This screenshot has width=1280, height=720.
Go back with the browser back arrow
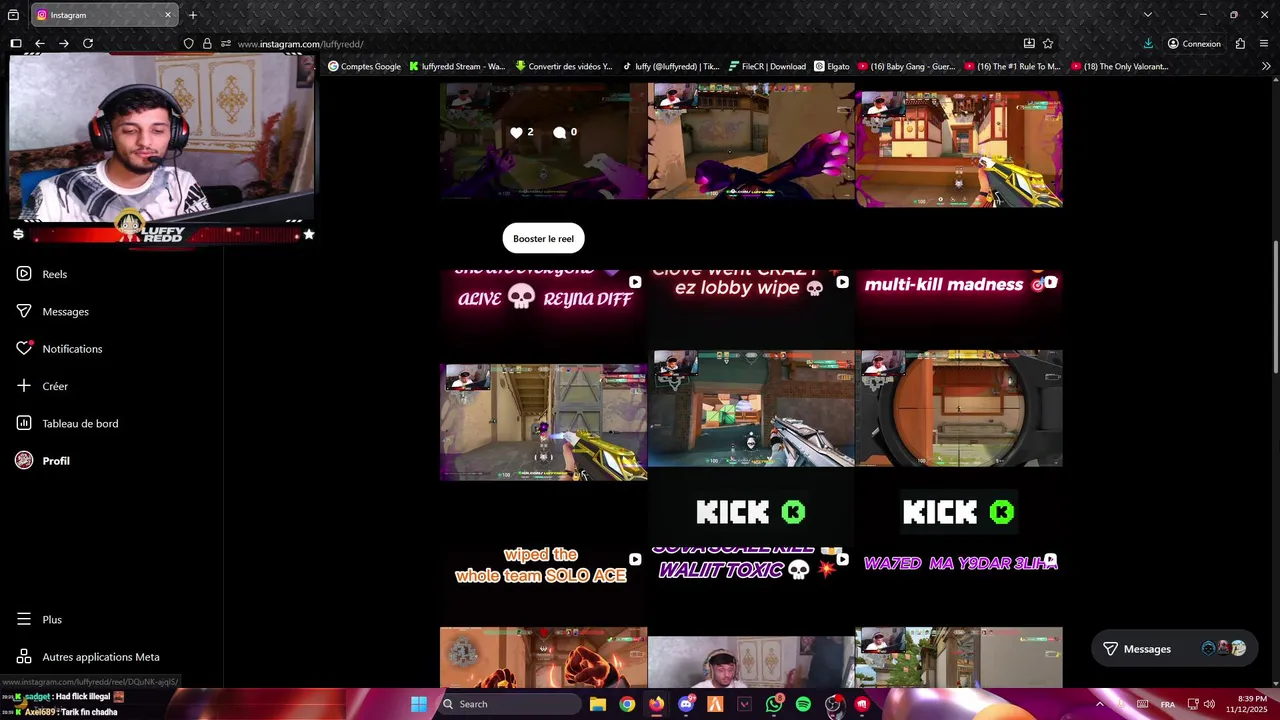(x=39, y=43)
